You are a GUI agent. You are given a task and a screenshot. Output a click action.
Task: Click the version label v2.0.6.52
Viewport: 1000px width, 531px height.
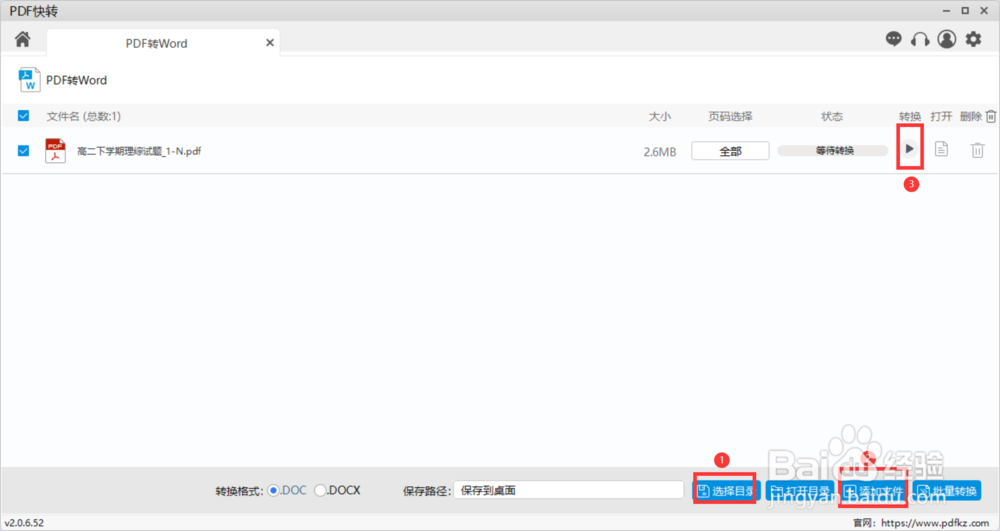click(x=24, y=523)
